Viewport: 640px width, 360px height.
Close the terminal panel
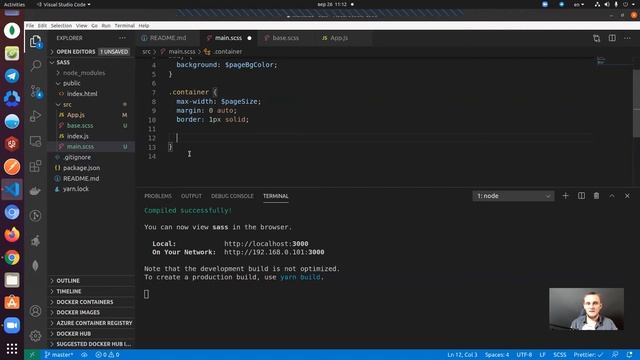(x=627, y=196)
